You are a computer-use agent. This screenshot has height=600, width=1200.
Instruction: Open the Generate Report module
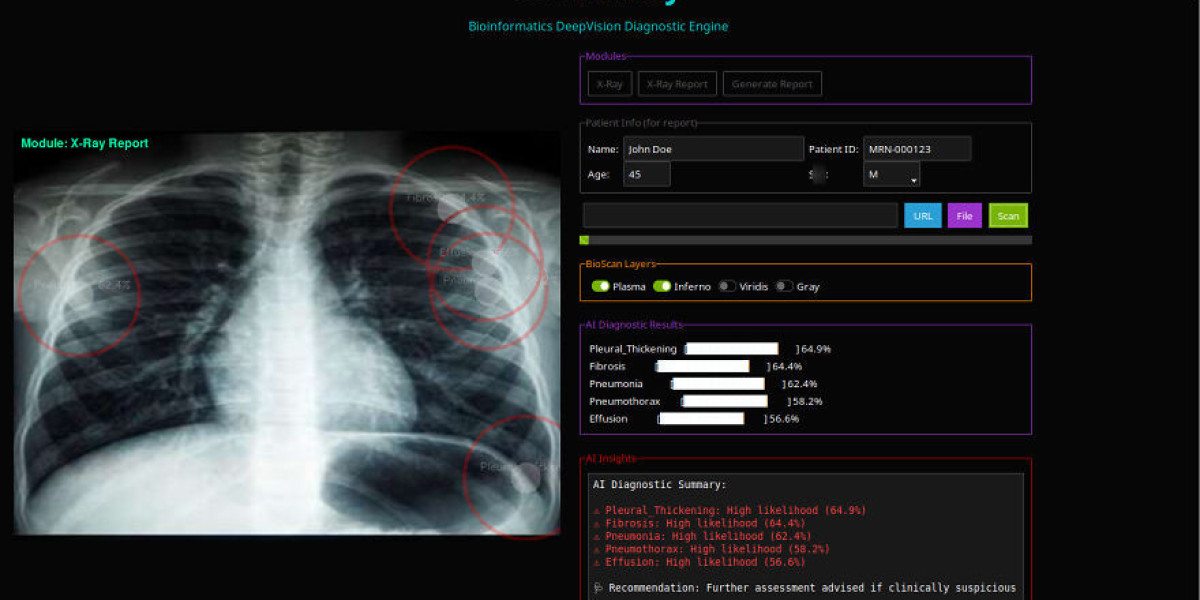(772, 83)
